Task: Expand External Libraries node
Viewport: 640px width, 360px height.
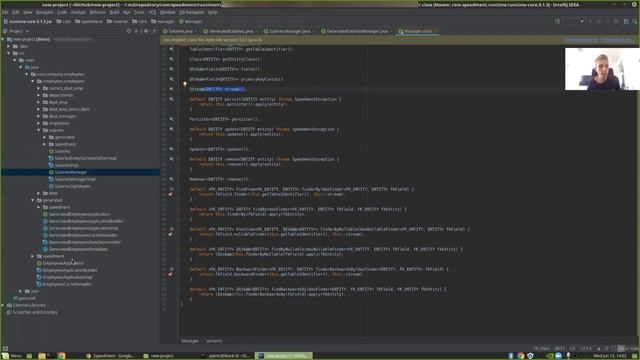Action: [x=3, y=305]
